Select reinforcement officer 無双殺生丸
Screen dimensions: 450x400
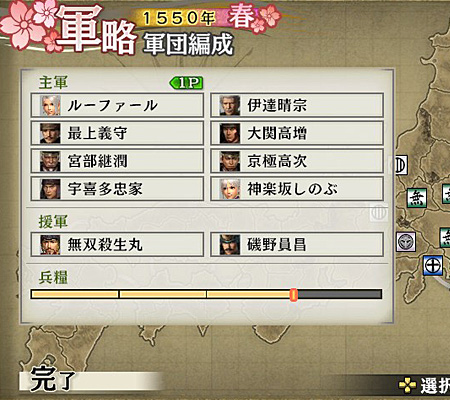coord(117,245)
